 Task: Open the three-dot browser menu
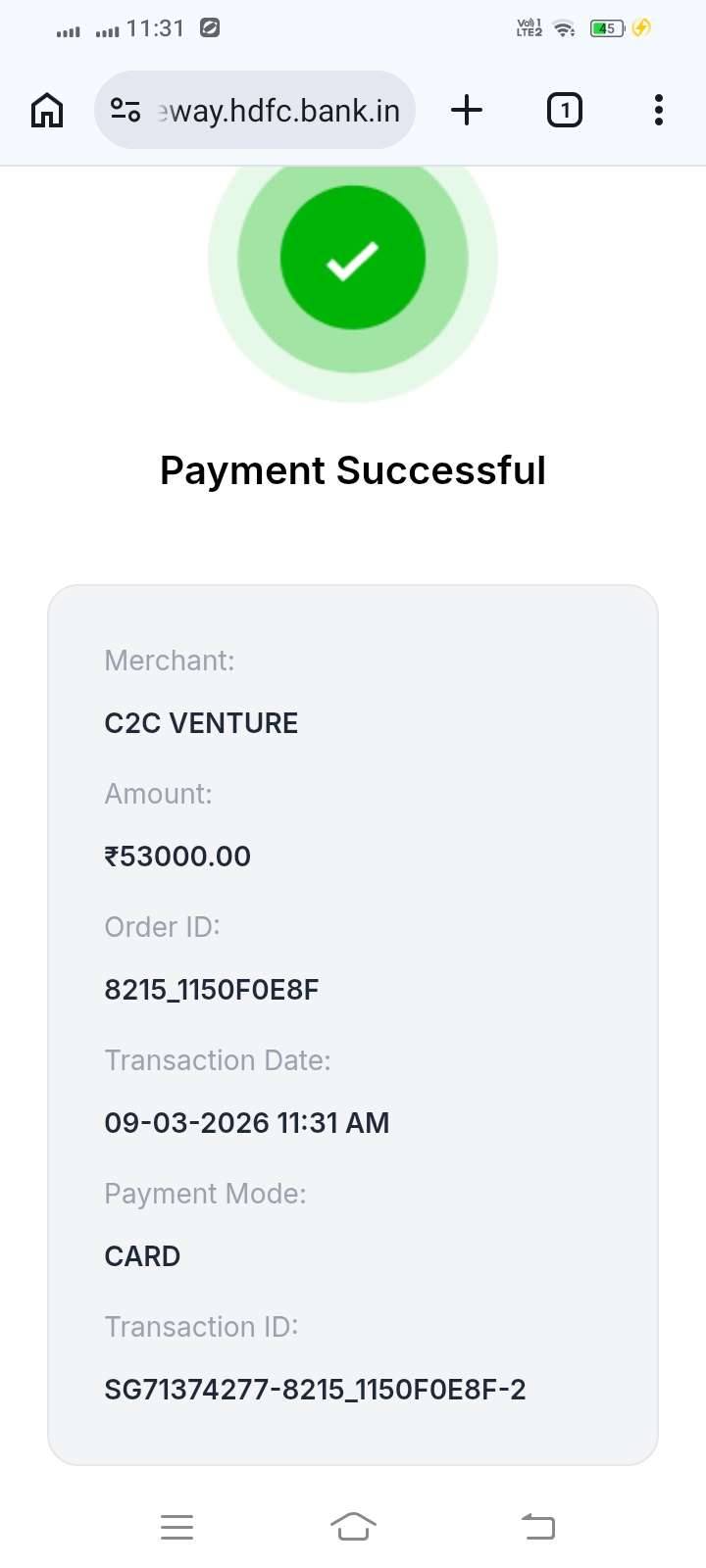click(x=659, y=110)
